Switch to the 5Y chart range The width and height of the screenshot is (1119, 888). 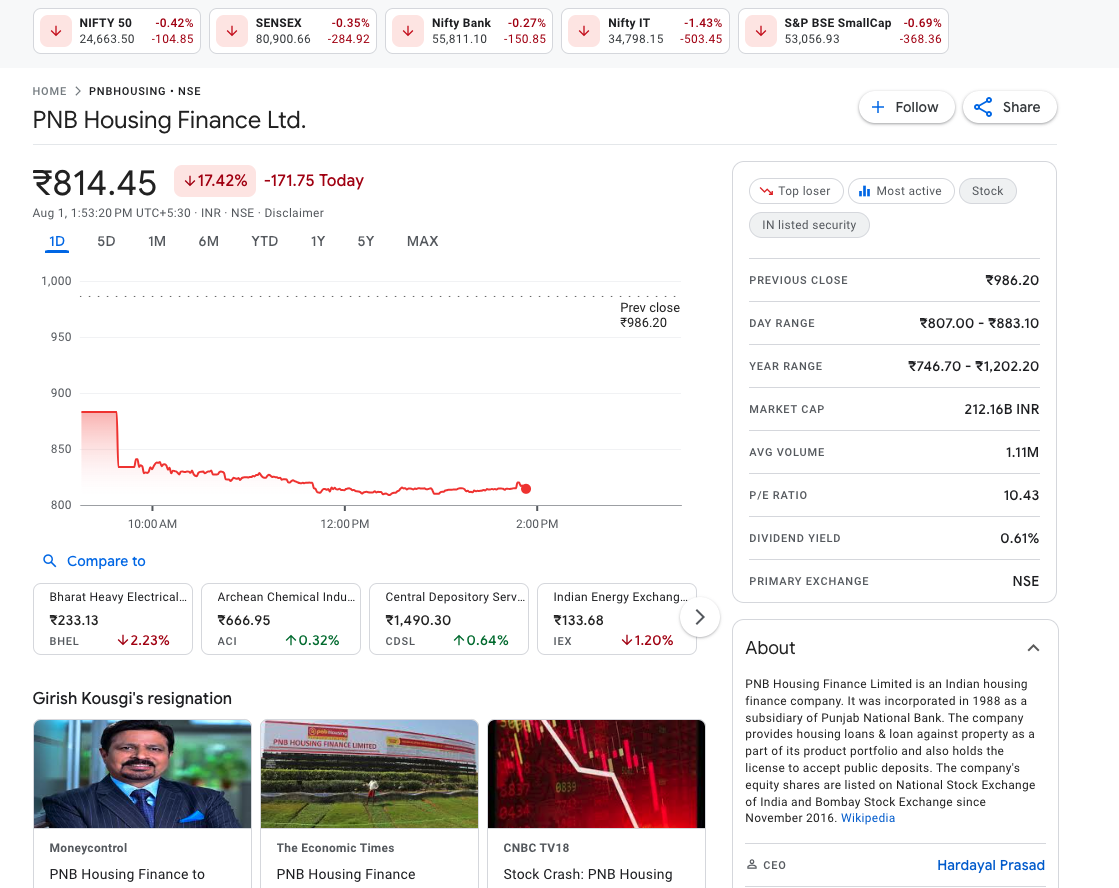coord(365,241)
